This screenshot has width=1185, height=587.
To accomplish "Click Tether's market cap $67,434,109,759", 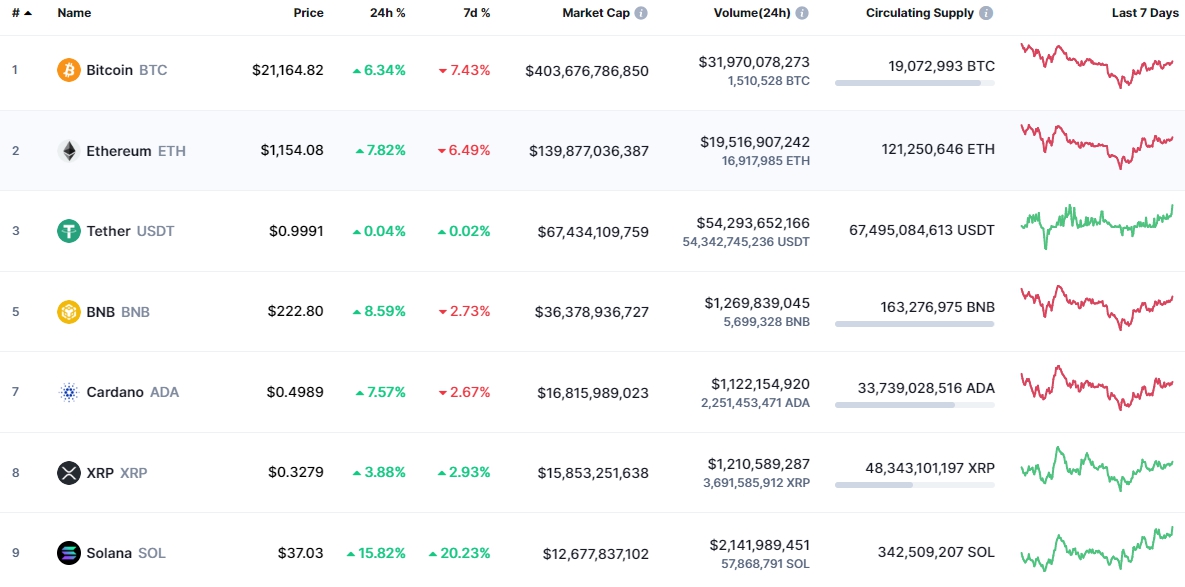I will click(x=593, y=232).
